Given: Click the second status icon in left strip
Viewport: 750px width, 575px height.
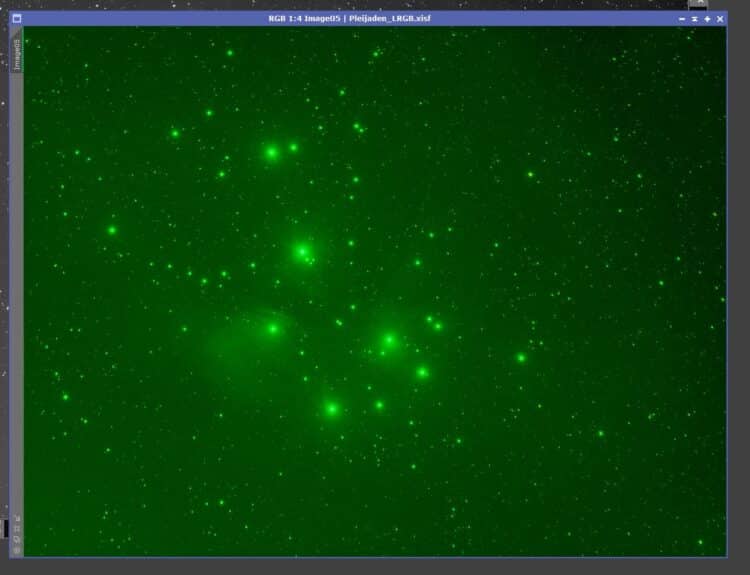Looking at the screenshot, I should 17,529.
